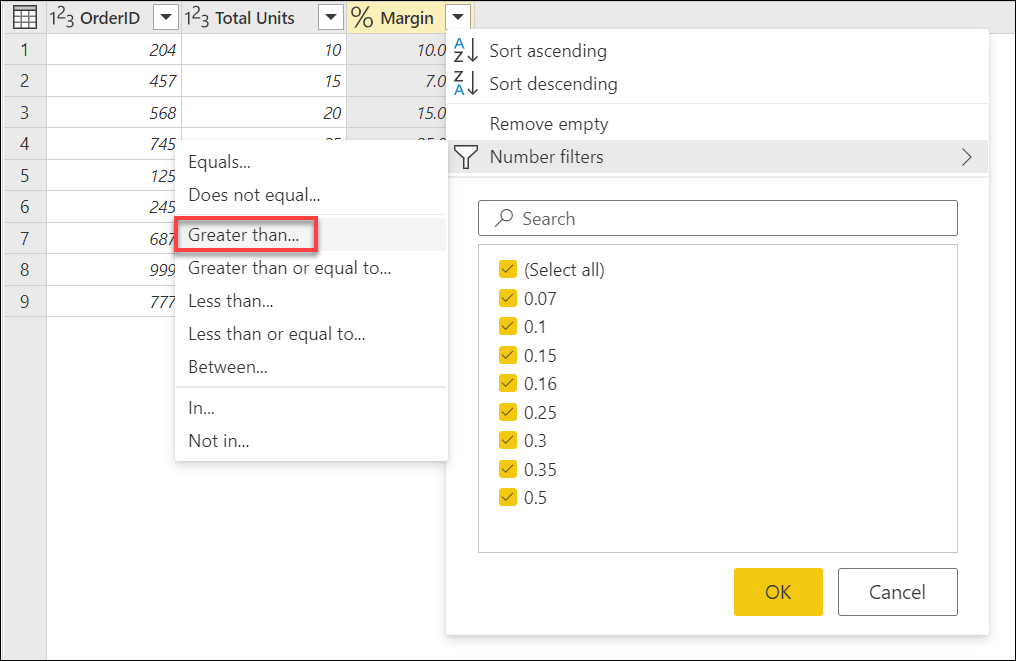Image resolution: width=1016 pixels, height=661 pixels.
Task: Toggle the 0.07 value checkbox
Action: 507,297
